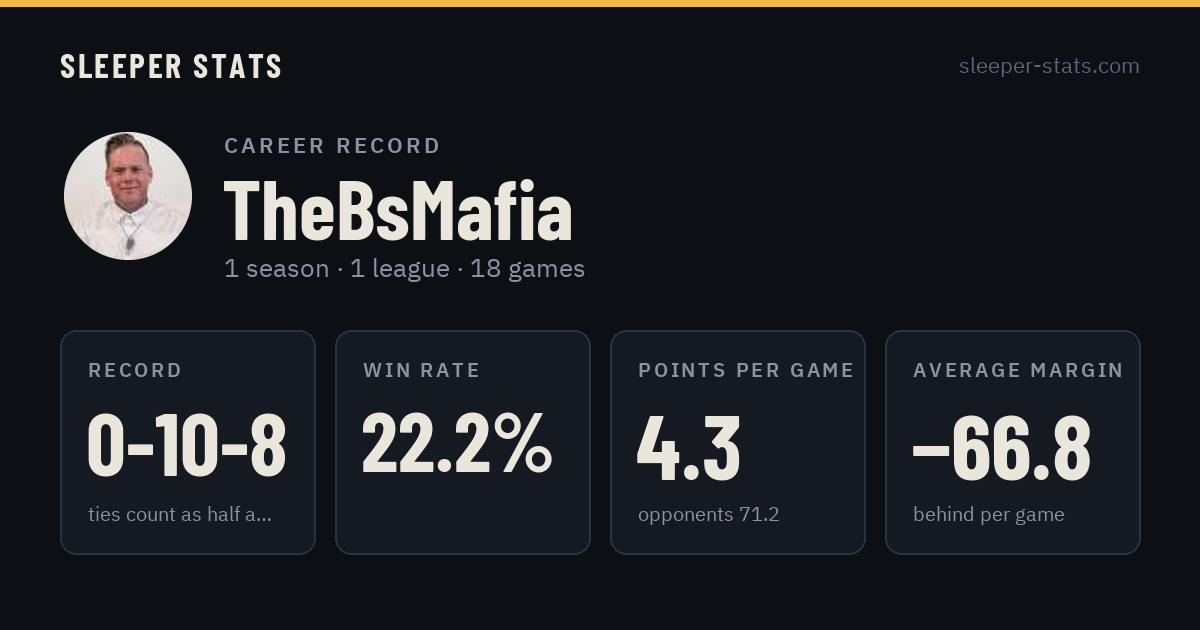Click the behind per game caption

click(989, 515)
